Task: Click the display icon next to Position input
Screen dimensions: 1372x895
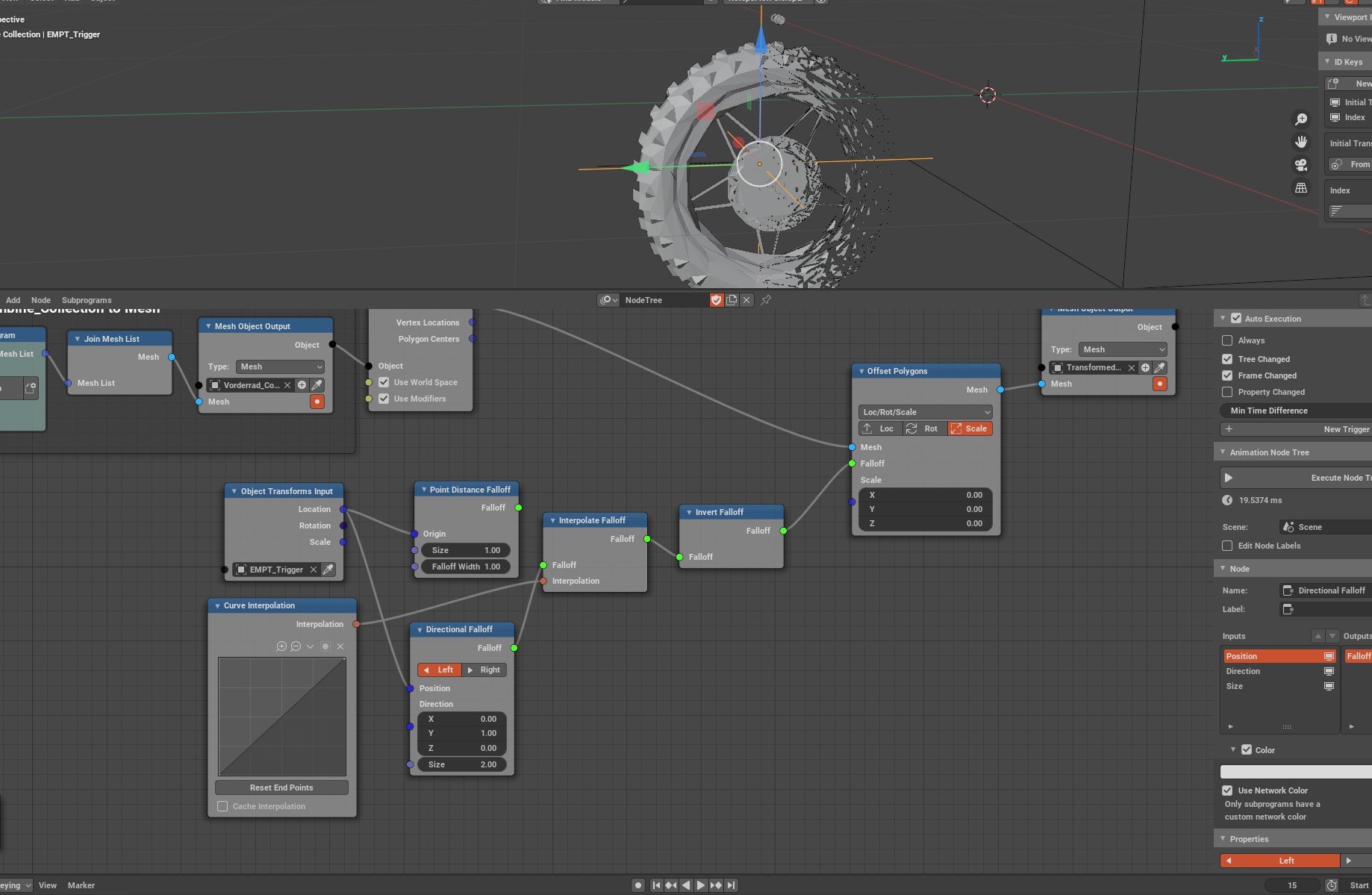Action: [x=1329, y=656]
